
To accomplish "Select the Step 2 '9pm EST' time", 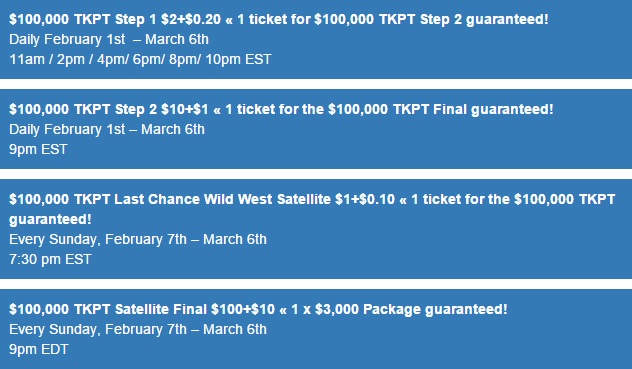I will tap(38, 149).
